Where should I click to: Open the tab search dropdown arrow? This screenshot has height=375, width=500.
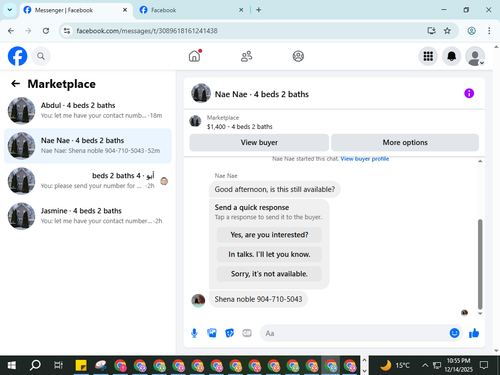click(x=10, y=10)
